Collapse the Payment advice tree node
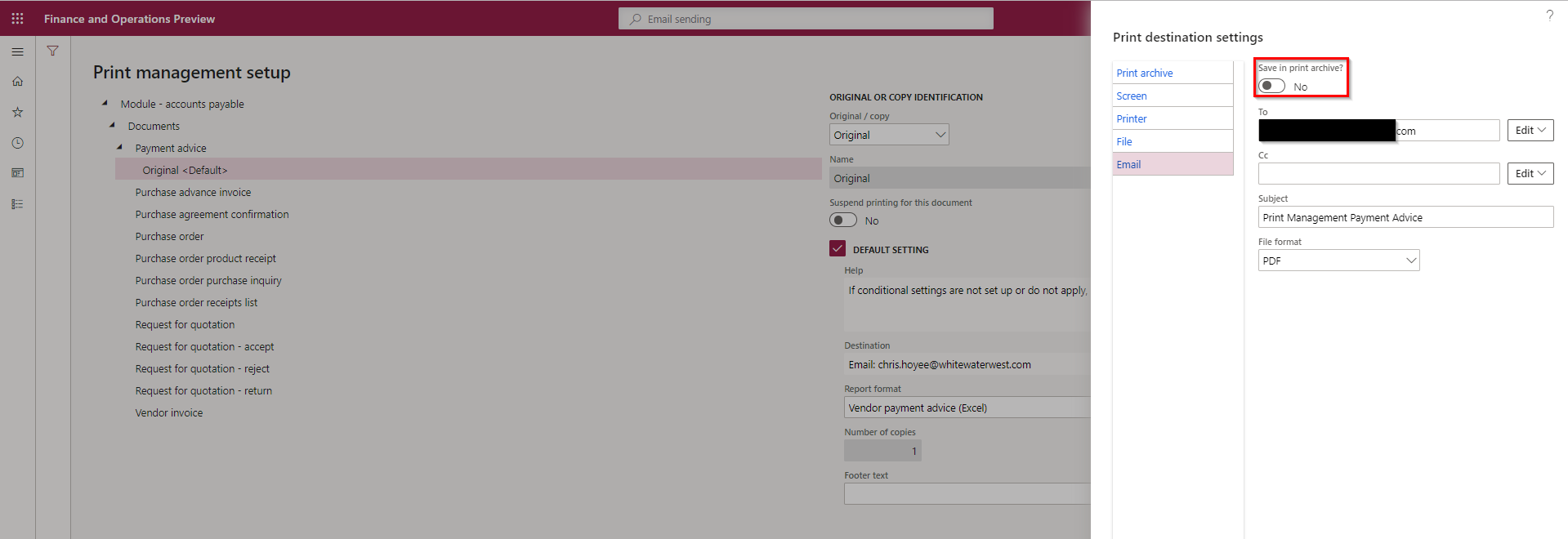Viewport: 1568px width, 539px height. tap(119, 148)
